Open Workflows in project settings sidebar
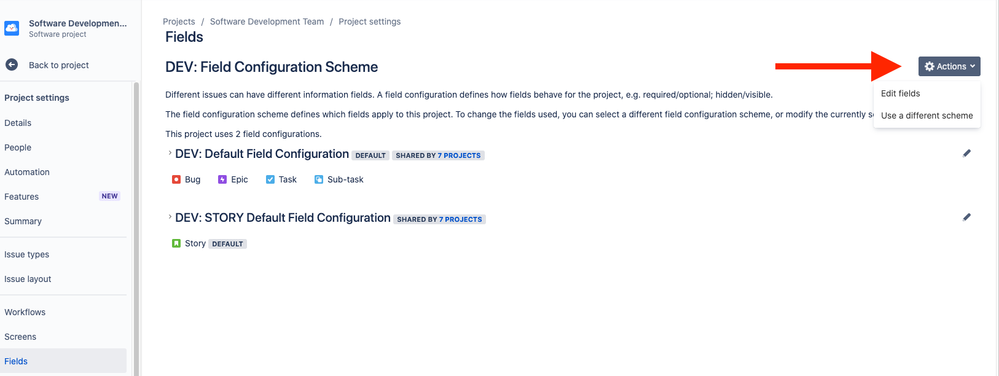This screenshot has width=999, height=376. coord(25,312)
